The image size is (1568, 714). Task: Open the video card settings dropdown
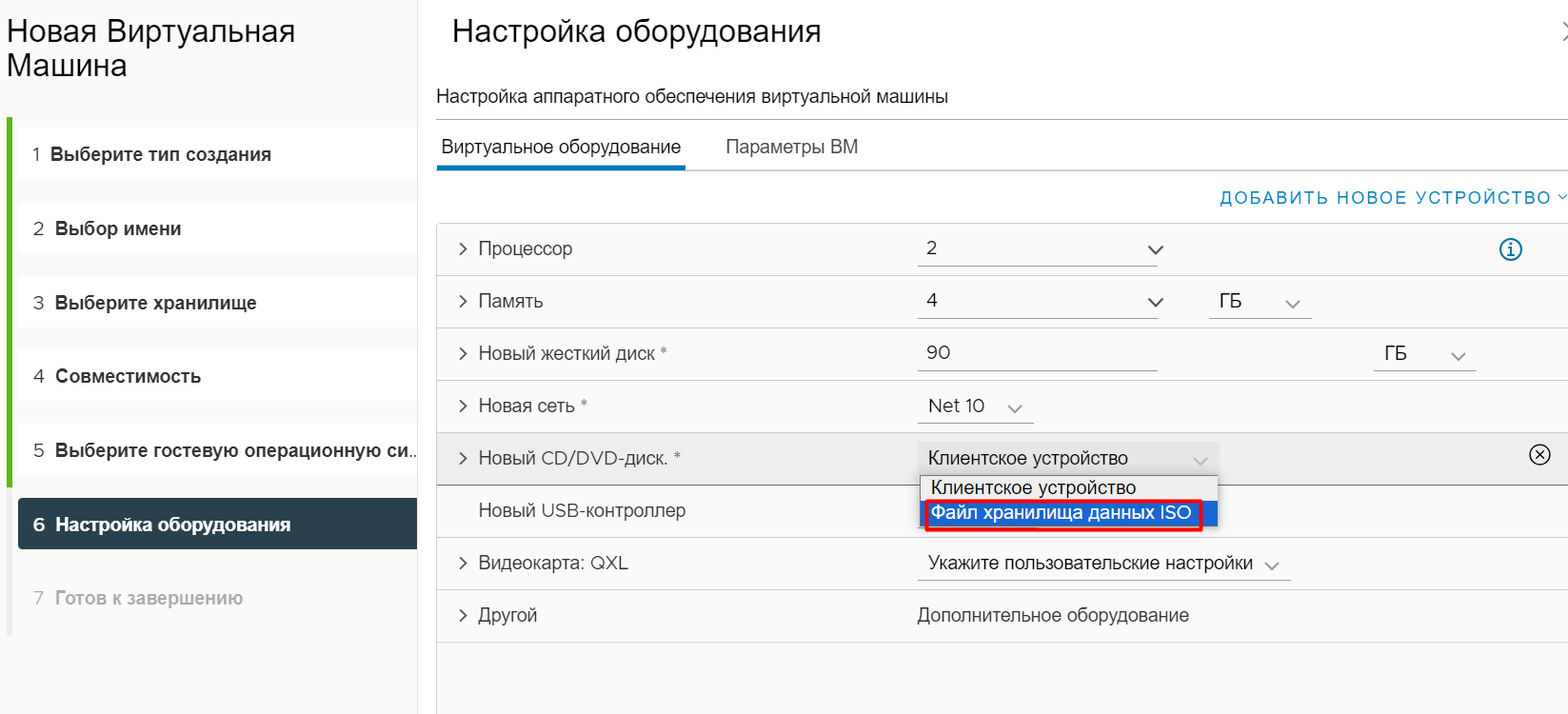tap(1103, 564)
